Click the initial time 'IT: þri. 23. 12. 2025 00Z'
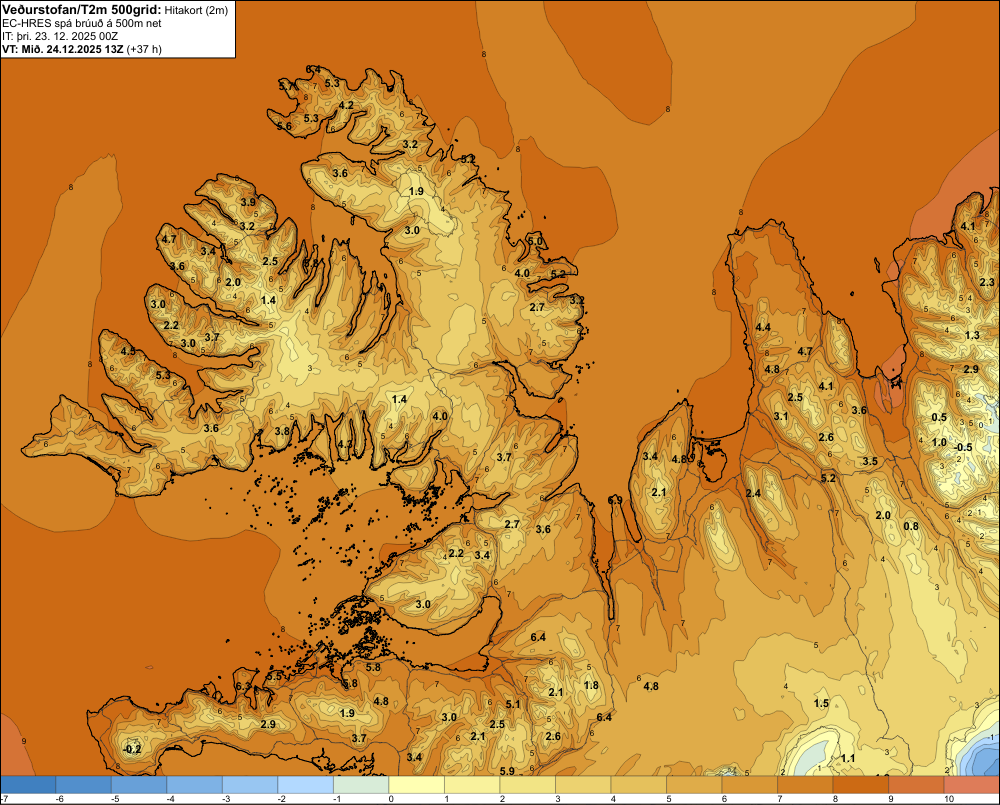Viewport: 1000px width, 805px height. coord(60,36)
